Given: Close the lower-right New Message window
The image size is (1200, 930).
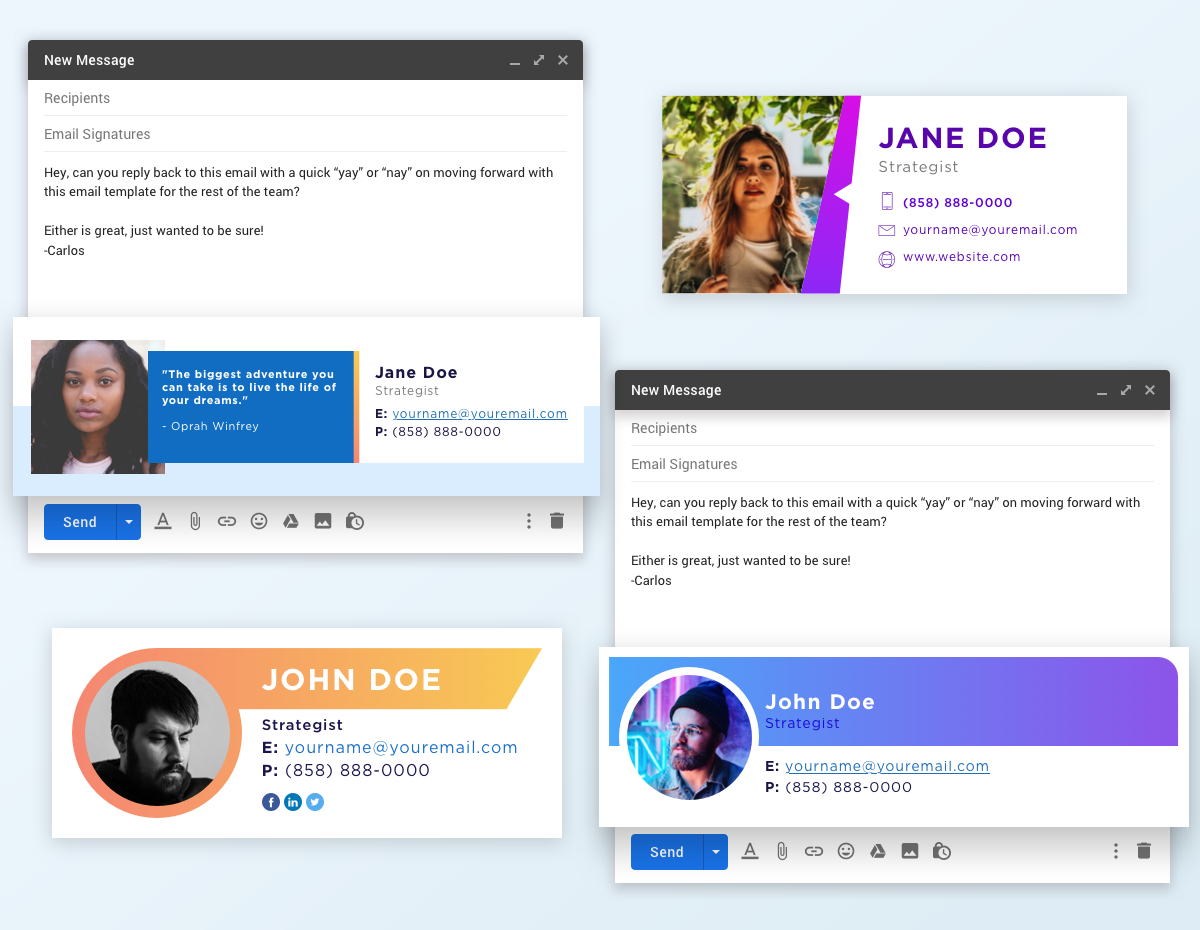Looking at the screenshot, I should (x=1150, y=390).
